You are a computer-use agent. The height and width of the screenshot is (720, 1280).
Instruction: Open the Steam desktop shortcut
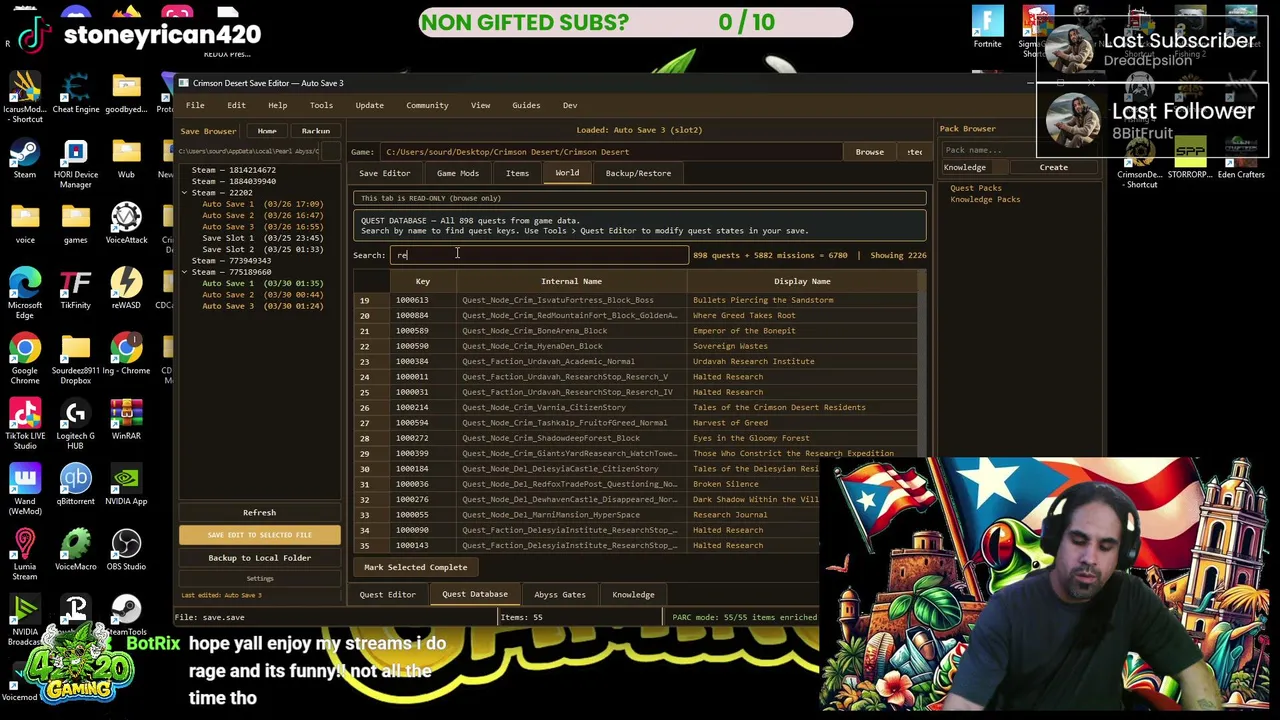pos(25,160)
